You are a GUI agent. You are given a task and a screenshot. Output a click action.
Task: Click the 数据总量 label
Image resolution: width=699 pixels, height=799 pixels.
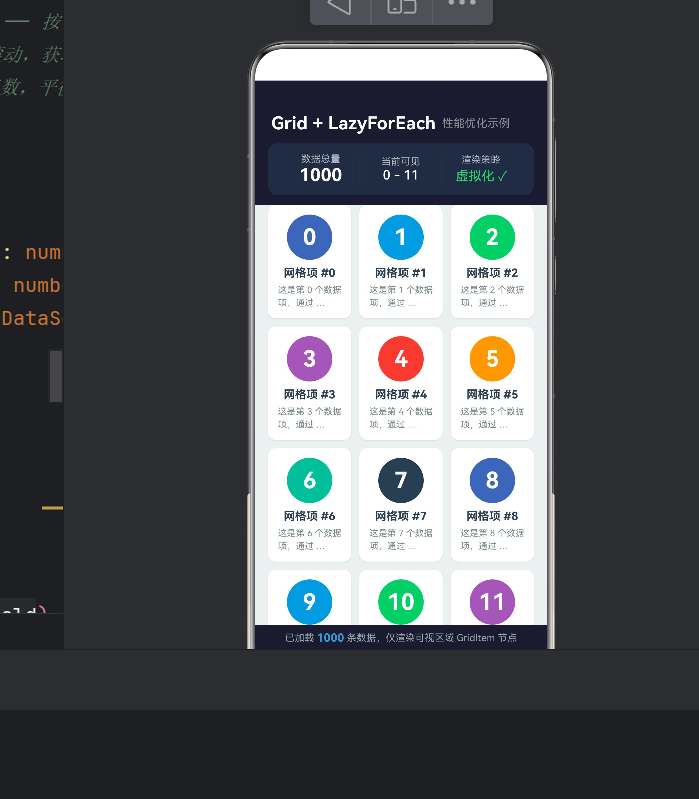pos(320,159)
